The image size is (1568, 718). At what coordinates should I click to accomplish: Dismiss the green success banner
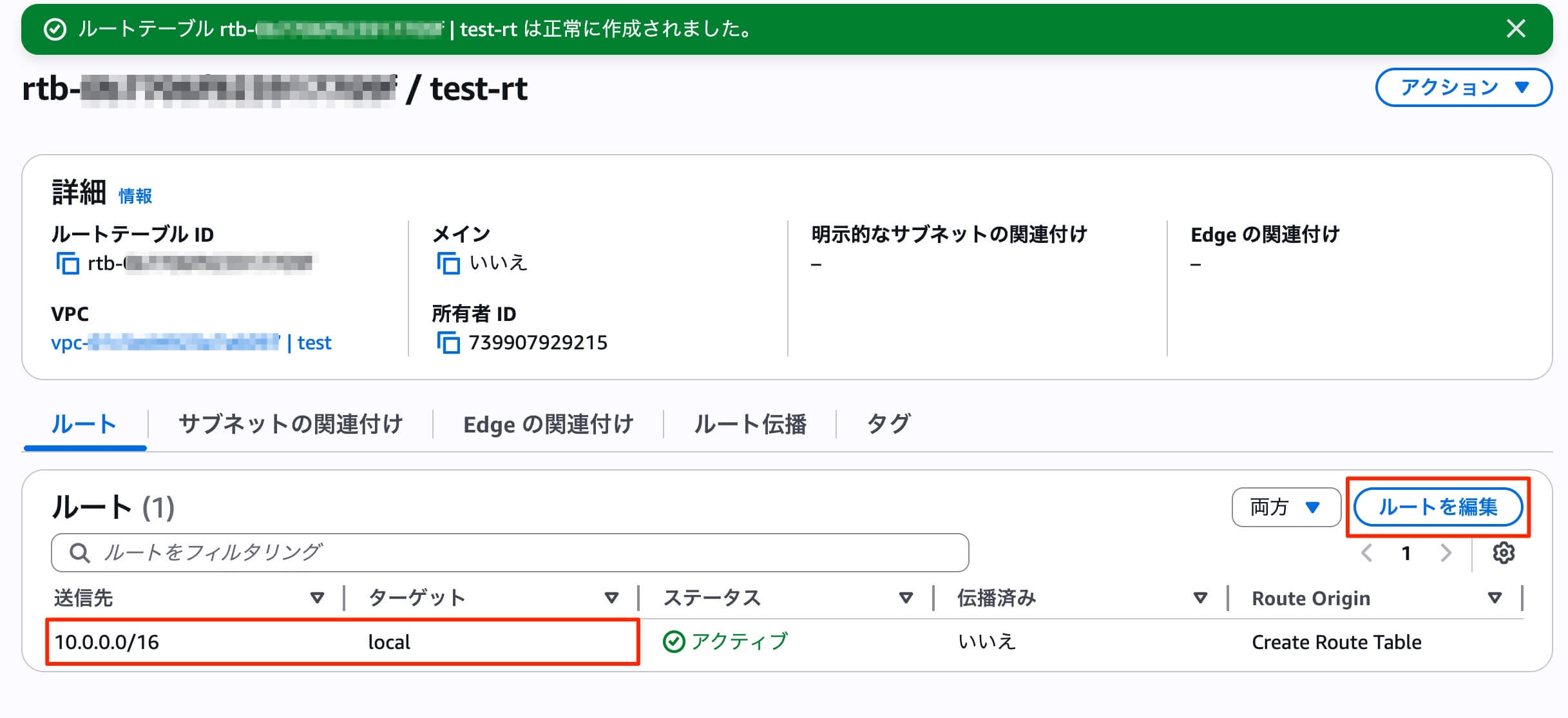(x=1516, y=28)
